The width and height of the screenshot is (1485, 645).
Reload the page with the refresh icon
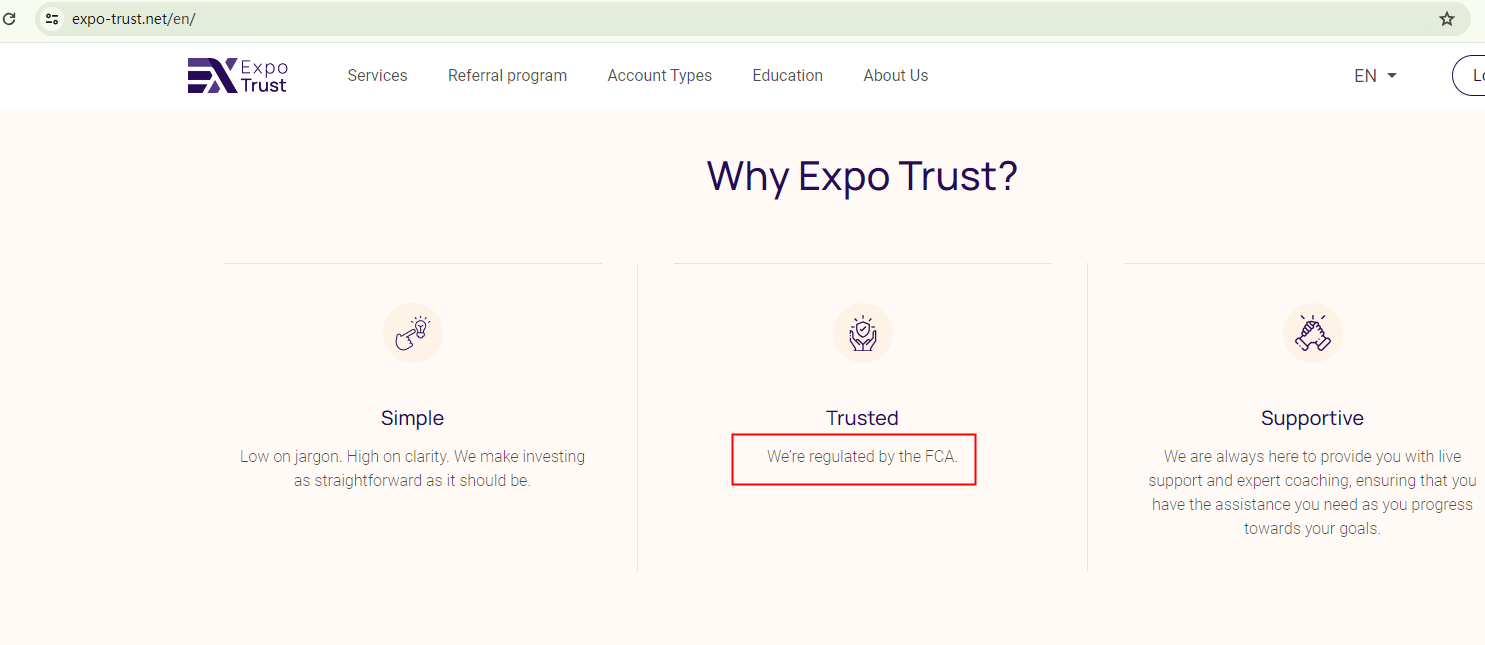tap(9, 19)
